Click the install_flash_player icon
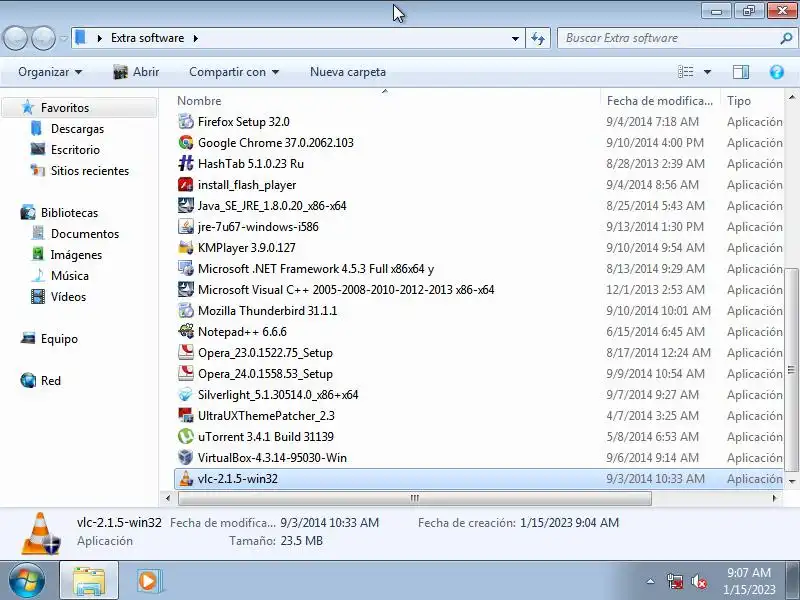 point(186,184)
